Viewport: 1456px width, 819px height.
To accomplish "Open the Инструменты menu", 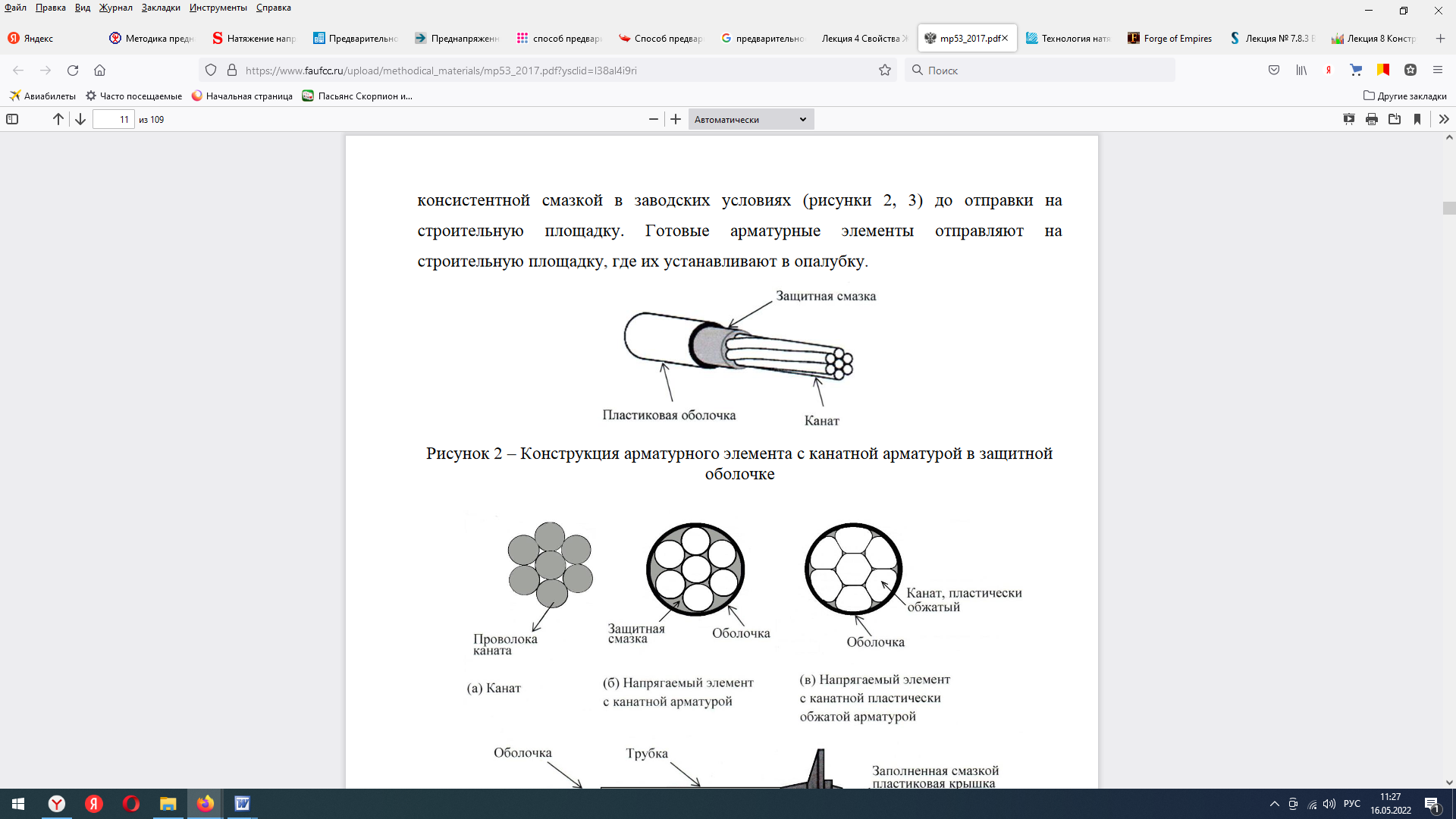I will click(218, 8).
